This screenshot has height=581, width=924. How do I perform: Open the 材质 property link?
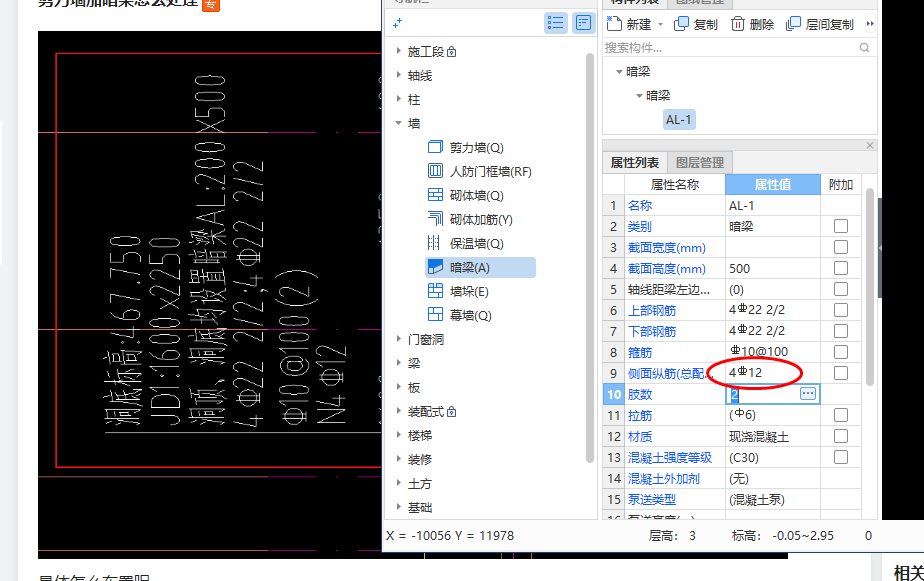tap(640, 436)
